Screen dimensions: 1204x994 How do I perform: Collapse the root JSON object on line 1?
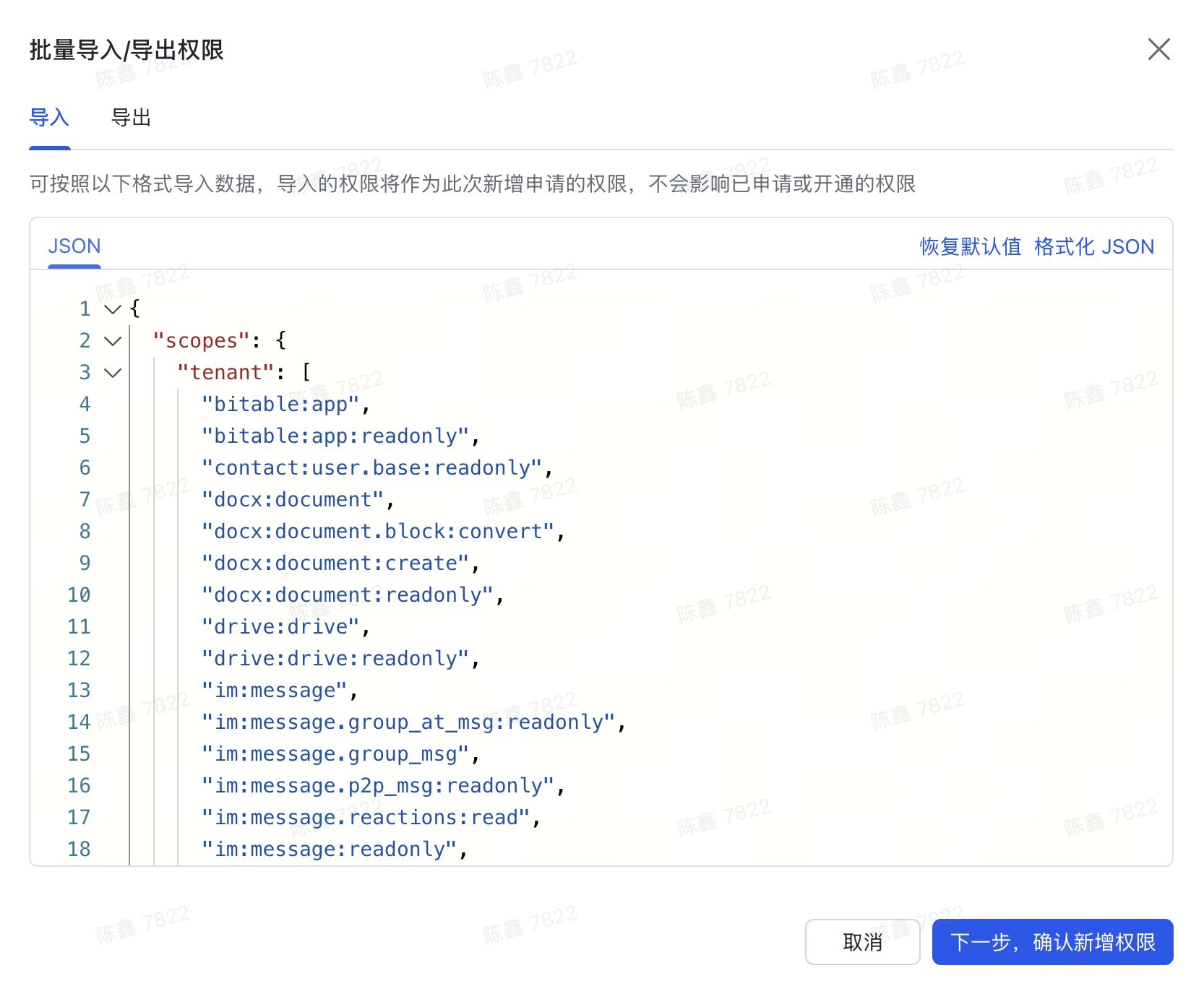pyautogui.click(x=112, y=308)
